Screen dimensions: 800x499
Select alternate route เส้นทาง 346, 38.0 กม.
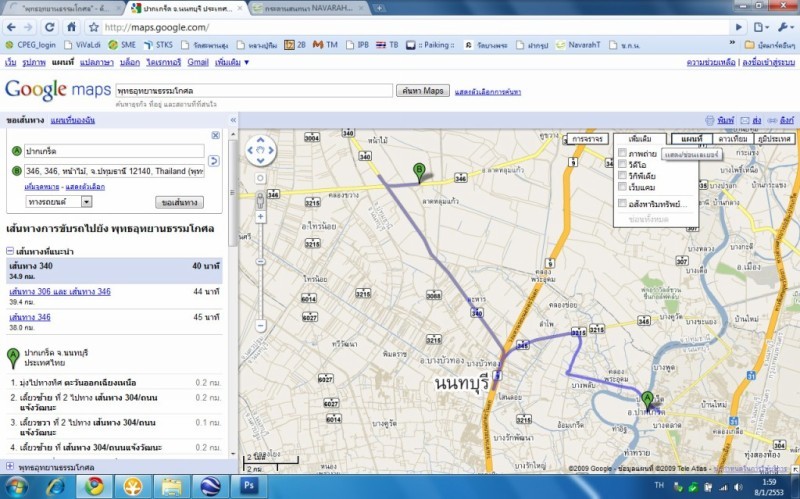[30, 317]
